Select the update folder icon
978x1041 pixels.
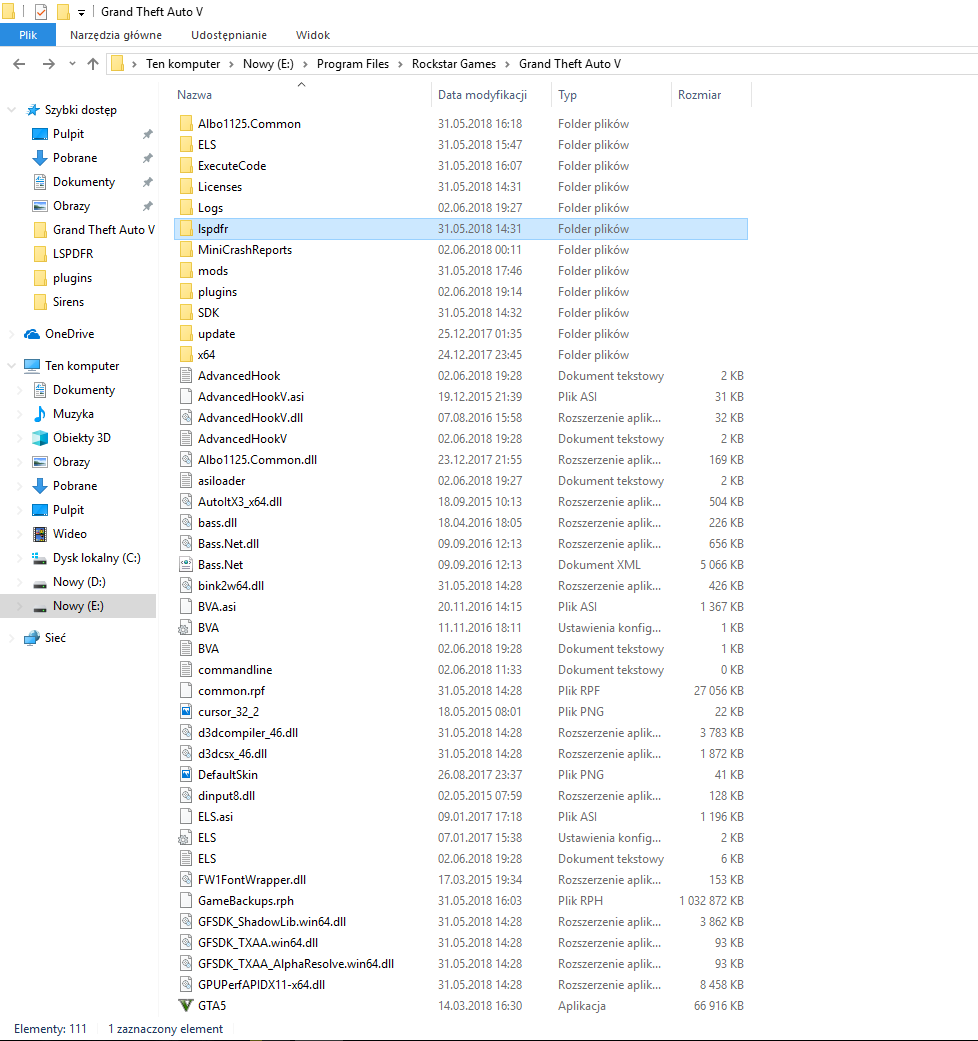187,333
